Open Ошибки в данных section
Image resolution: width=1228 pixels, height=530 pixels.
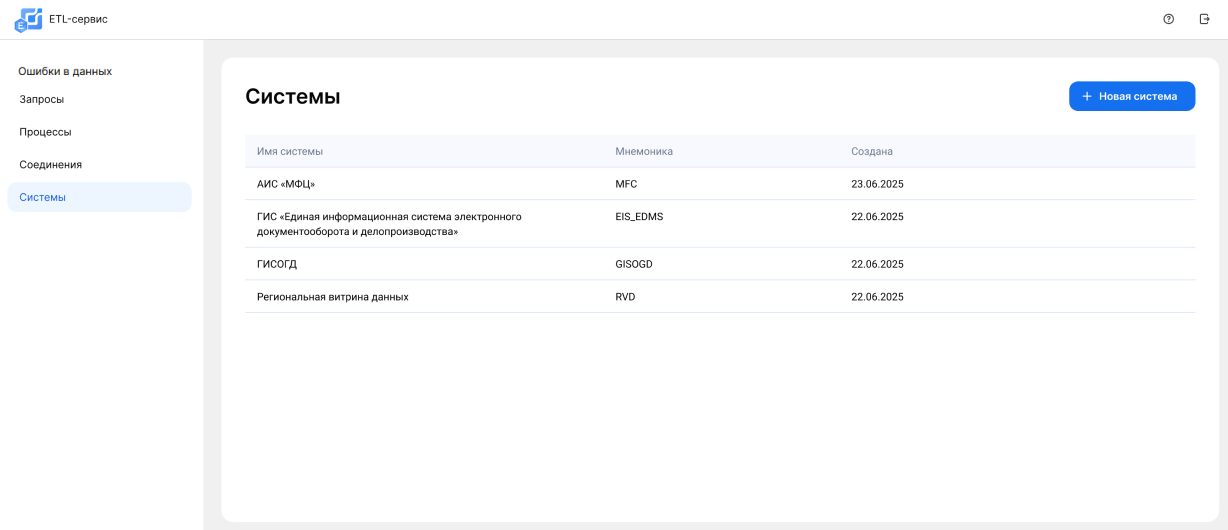(65, 71)
